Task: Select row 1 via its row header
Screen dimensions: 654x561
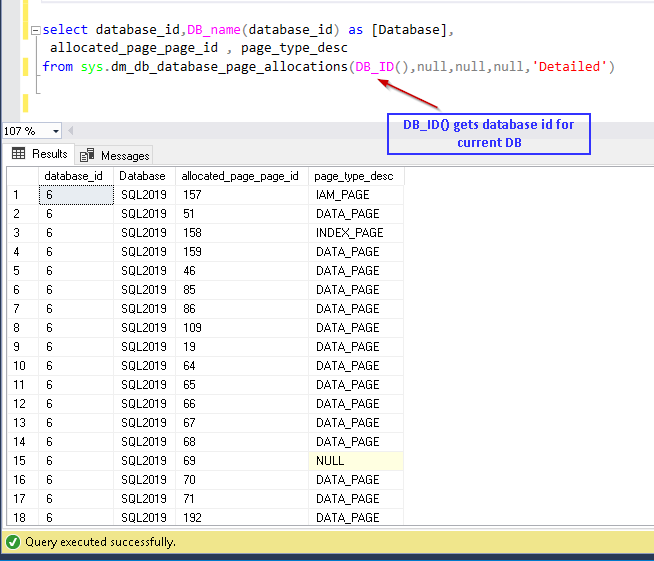Action: click(20, 195)
